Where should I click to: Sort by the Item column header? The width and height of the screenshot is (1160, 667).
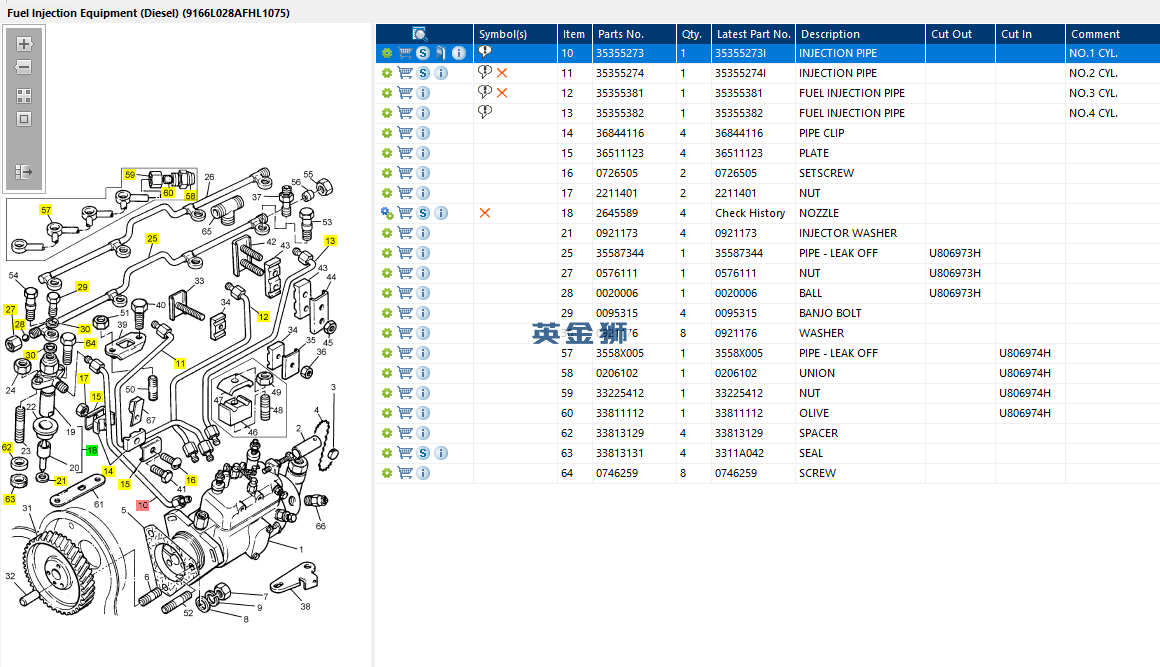point(574,34)
